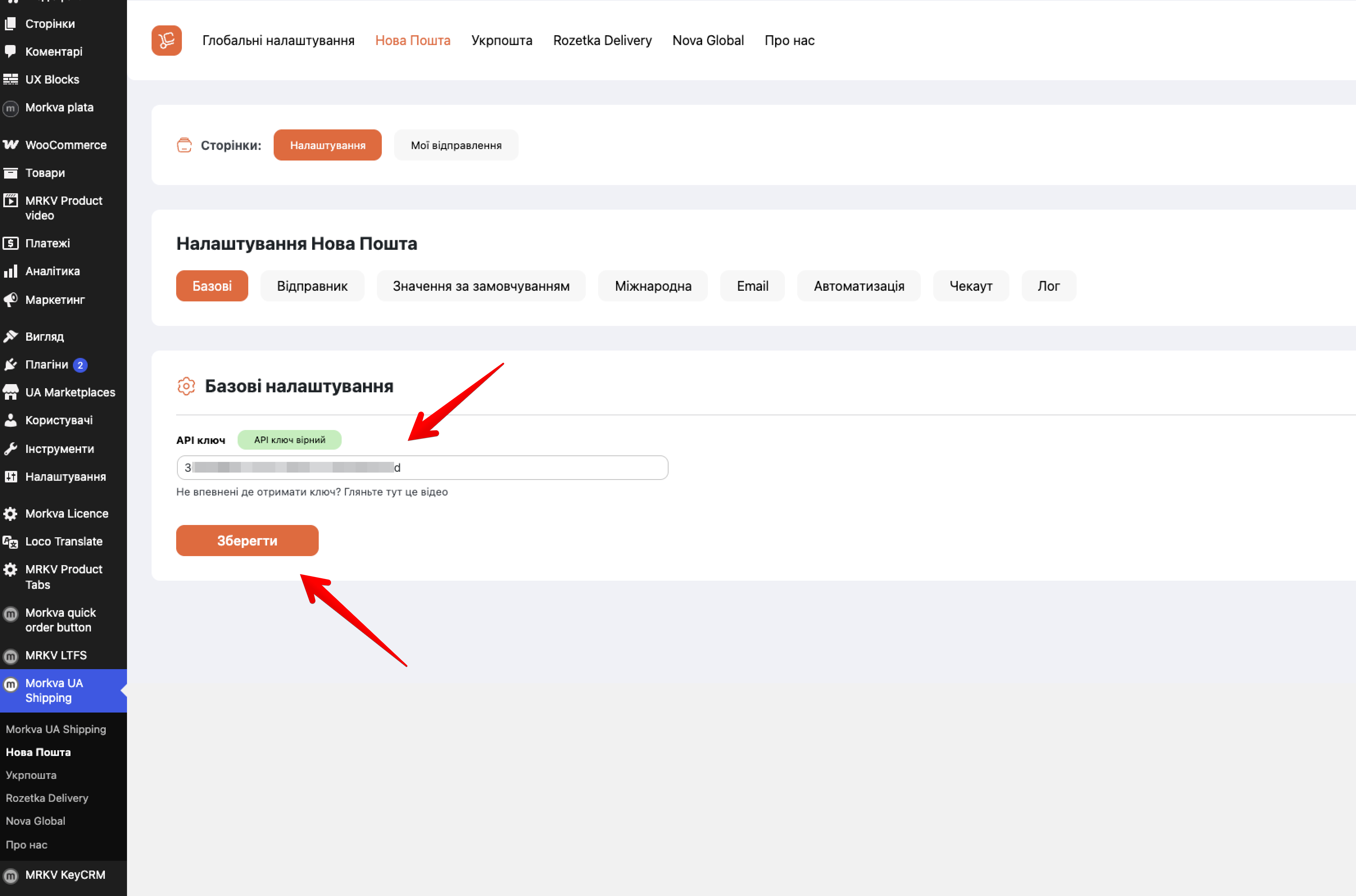This screenshot has width=1356, height=896.
Task: Click the UX Blocks icon
Action: 11,79
